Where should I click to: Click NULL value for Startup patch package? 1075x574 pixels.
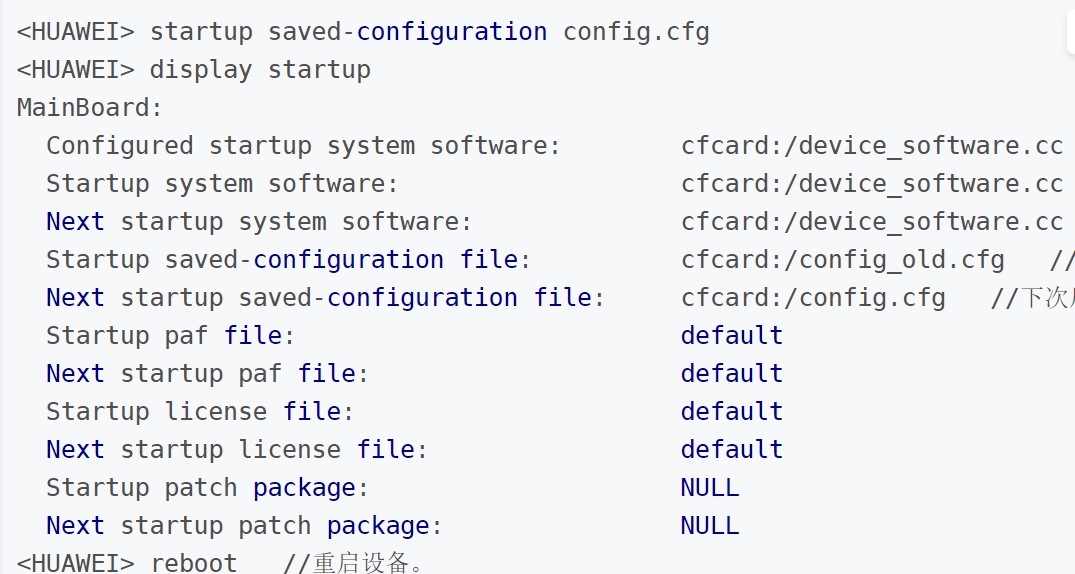(x=709, y=487)
